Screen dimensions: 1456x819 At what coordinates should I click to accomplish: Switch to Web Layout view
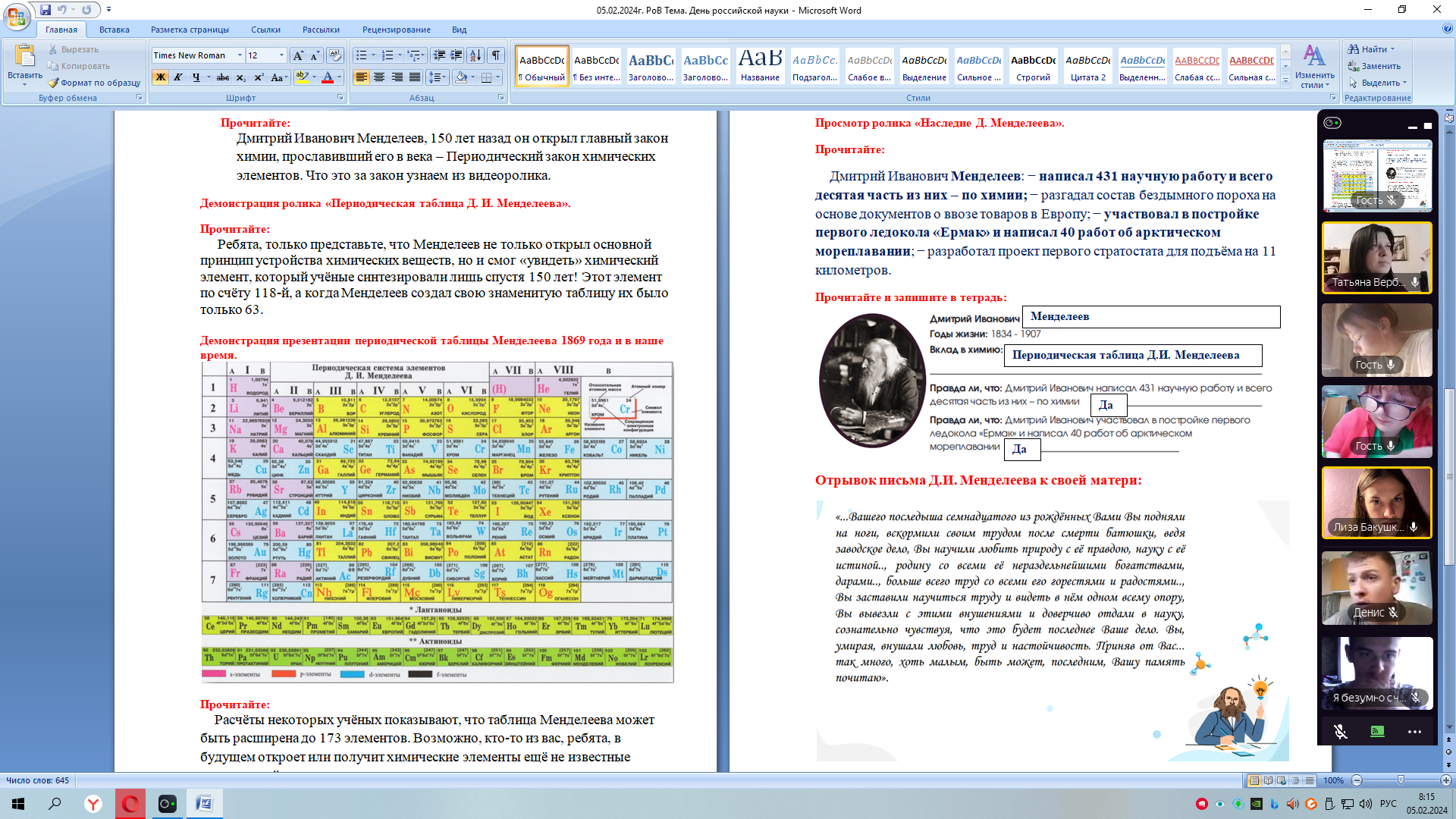pos(1282,780)
